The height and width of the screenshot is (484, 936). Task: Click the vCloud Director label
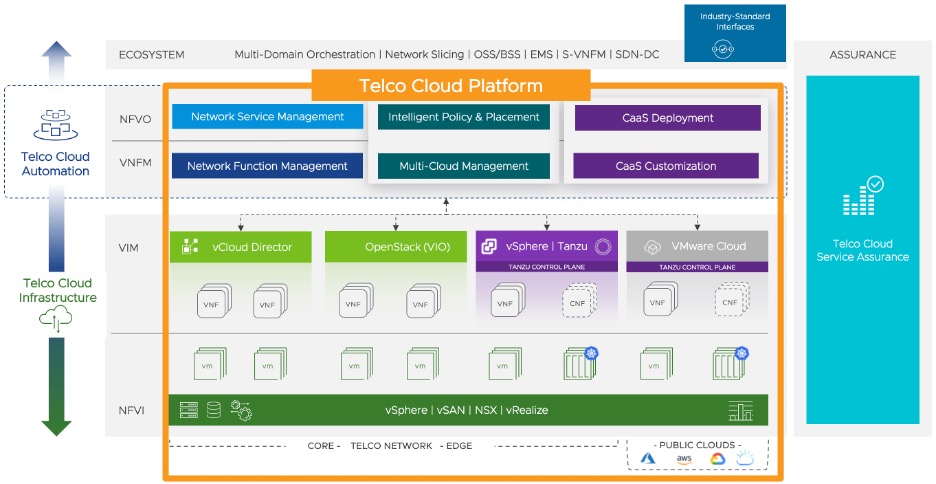pyautogui.click(x=252, y=247)
